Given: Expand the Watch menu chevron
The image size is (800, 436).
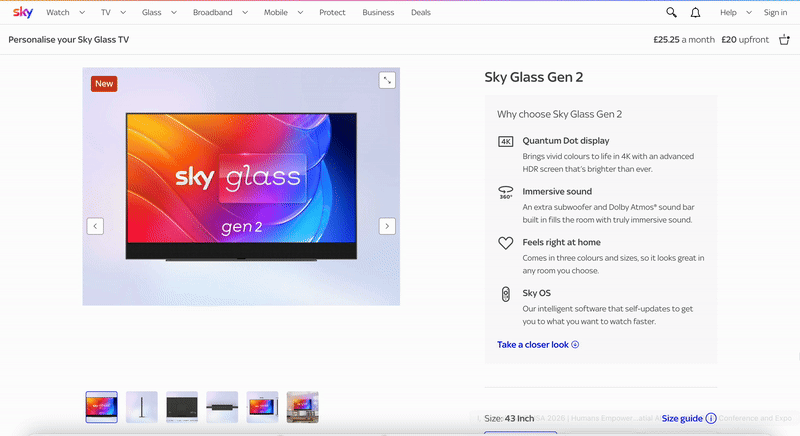Looking at the screenshot, I should coord(82,12).
